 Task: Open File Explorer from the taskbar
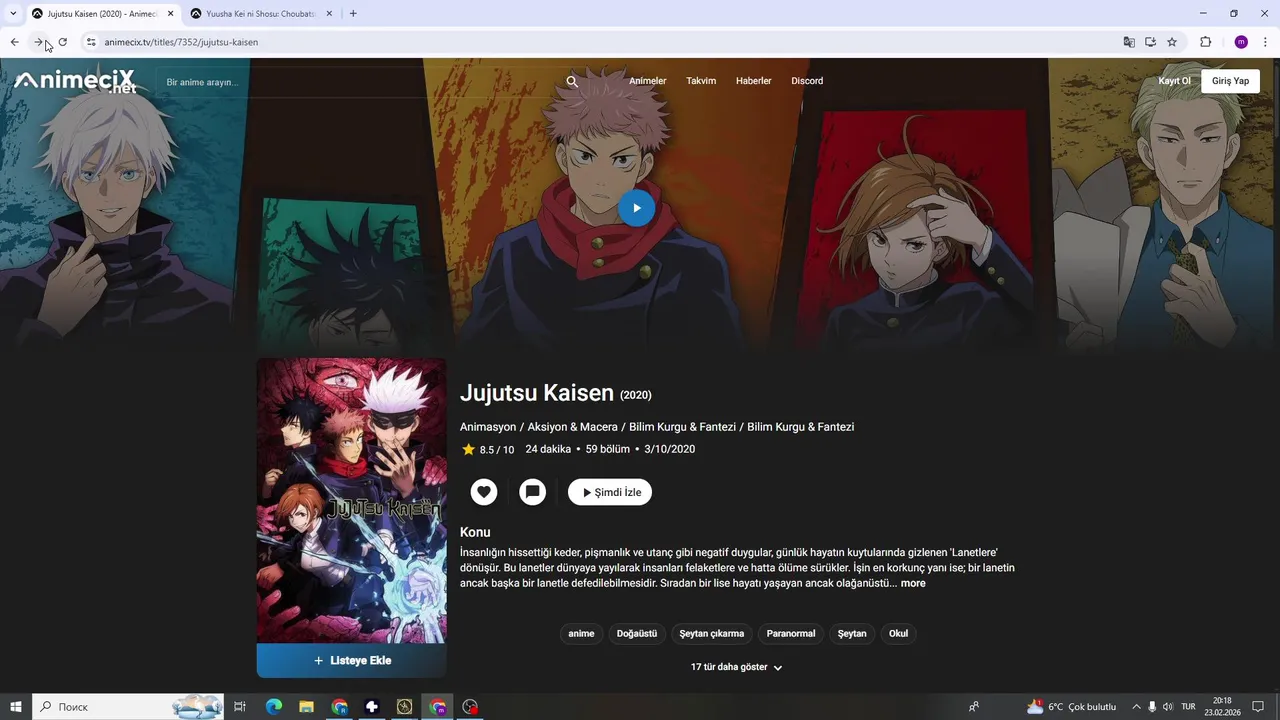pyautogui.click(x=307, y=707)
